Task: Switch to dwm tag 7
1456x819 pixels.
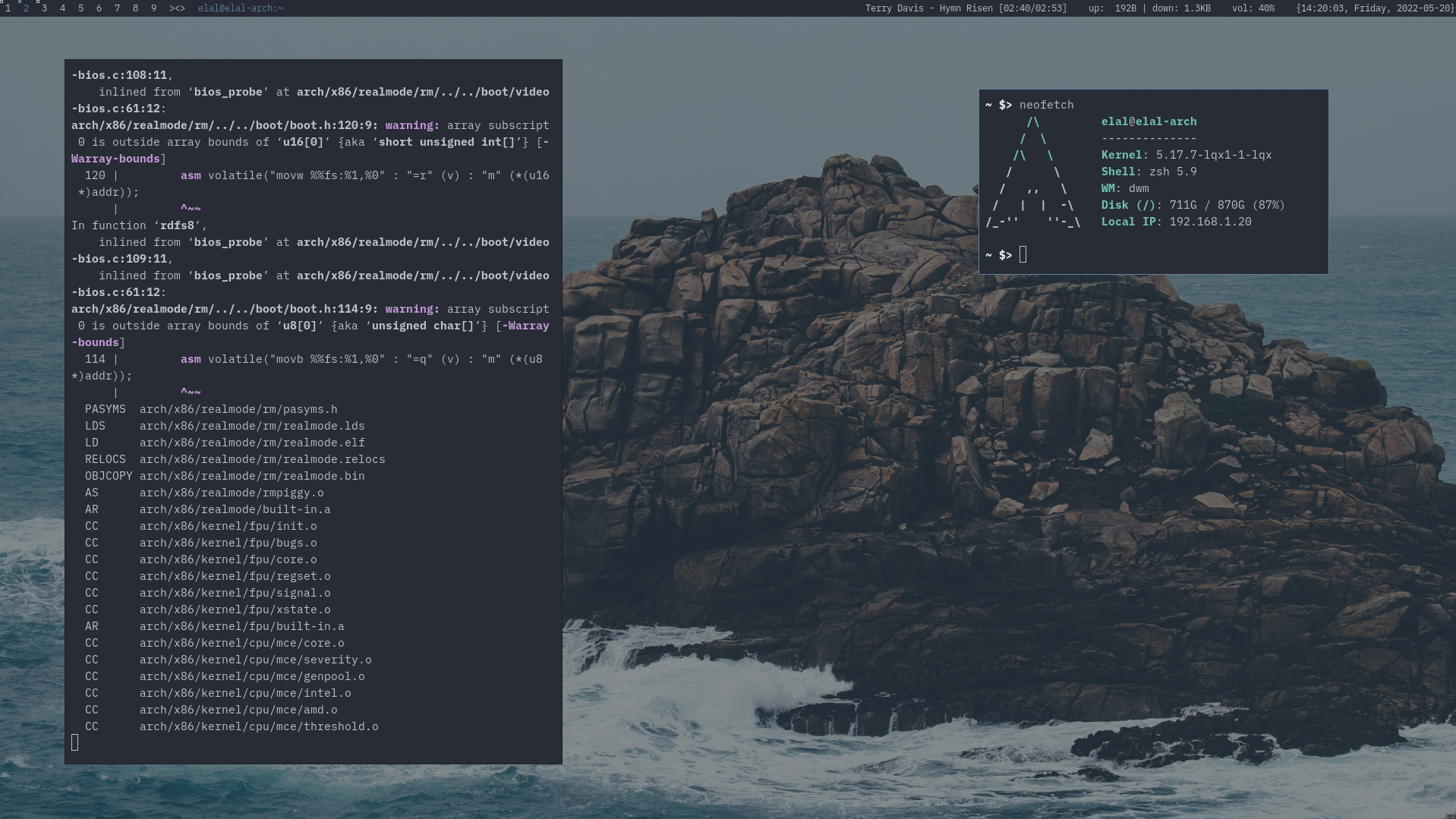Action: pos(117,8)
